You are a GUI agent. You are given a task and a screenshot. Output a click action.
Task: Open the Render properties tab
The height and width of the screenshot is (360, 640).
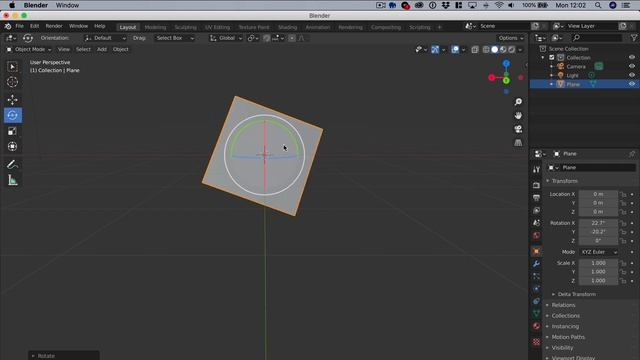click(536, 185)
